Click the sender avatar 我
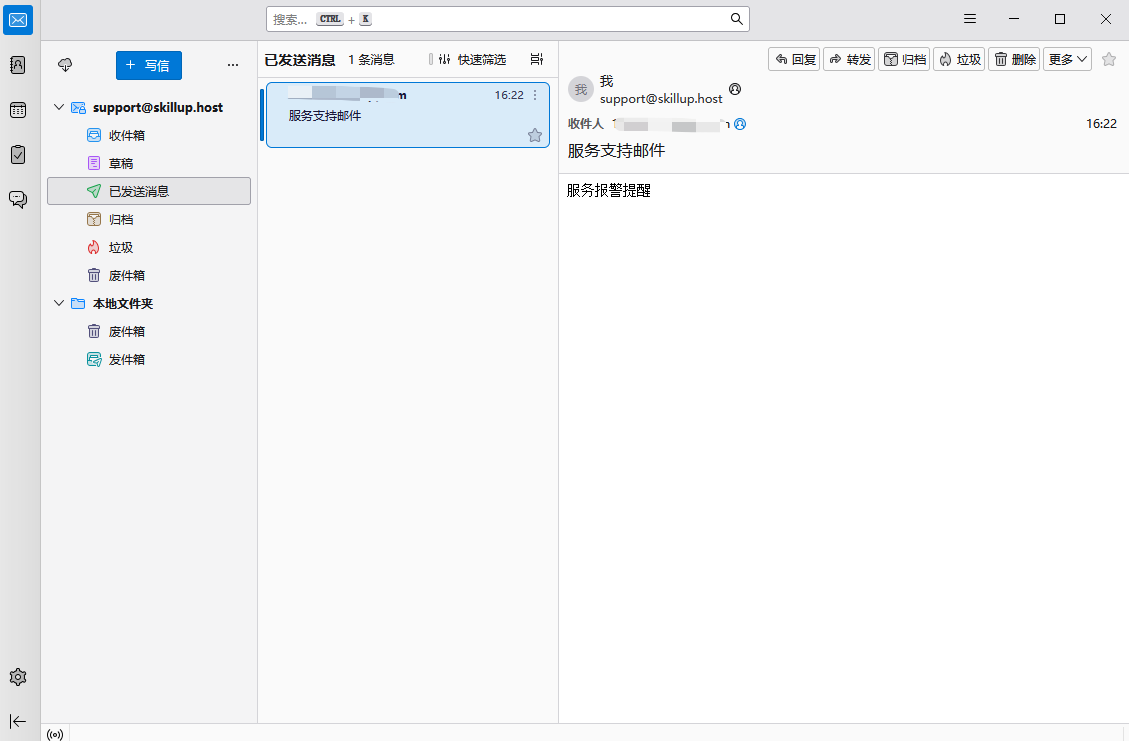This screenshot has height=741, width=1129. (581, 89)
